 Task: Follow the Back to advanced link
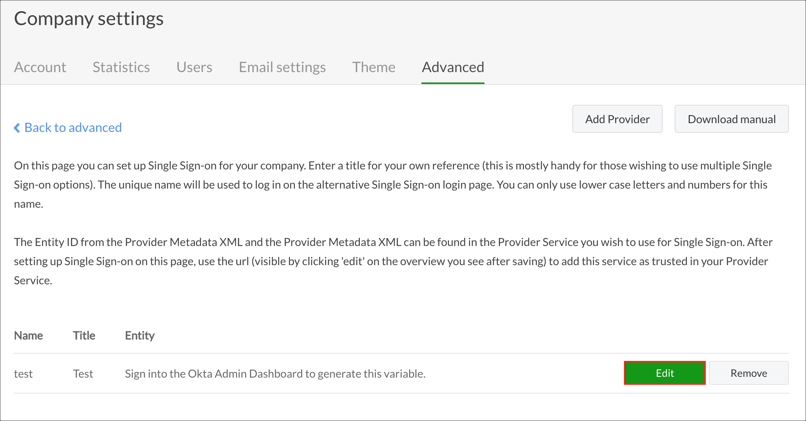point(73,128)
